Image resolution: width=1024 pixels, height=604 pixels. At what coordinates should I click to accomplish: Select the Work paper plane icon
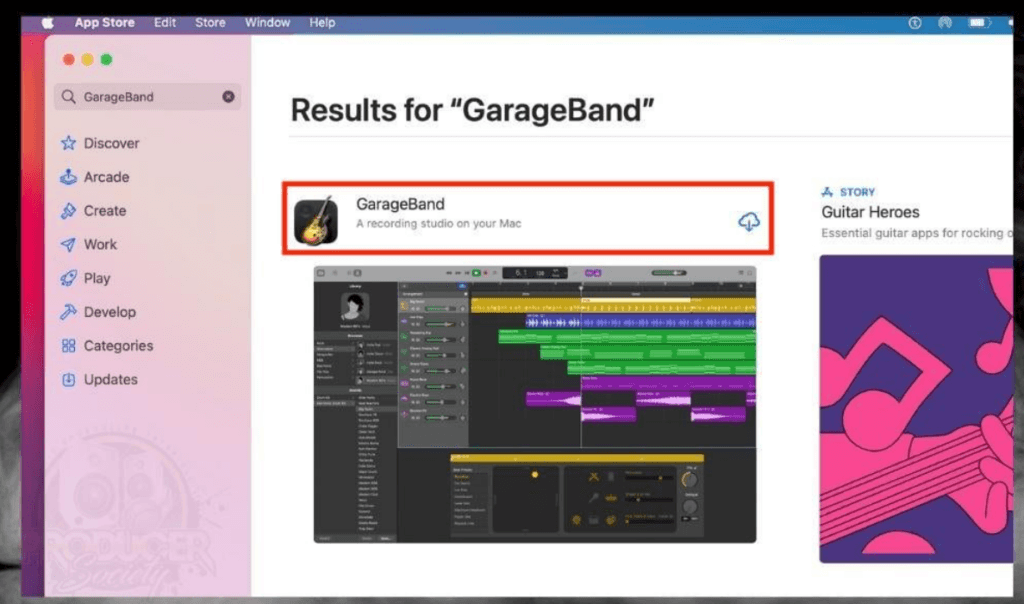[69, 244]
